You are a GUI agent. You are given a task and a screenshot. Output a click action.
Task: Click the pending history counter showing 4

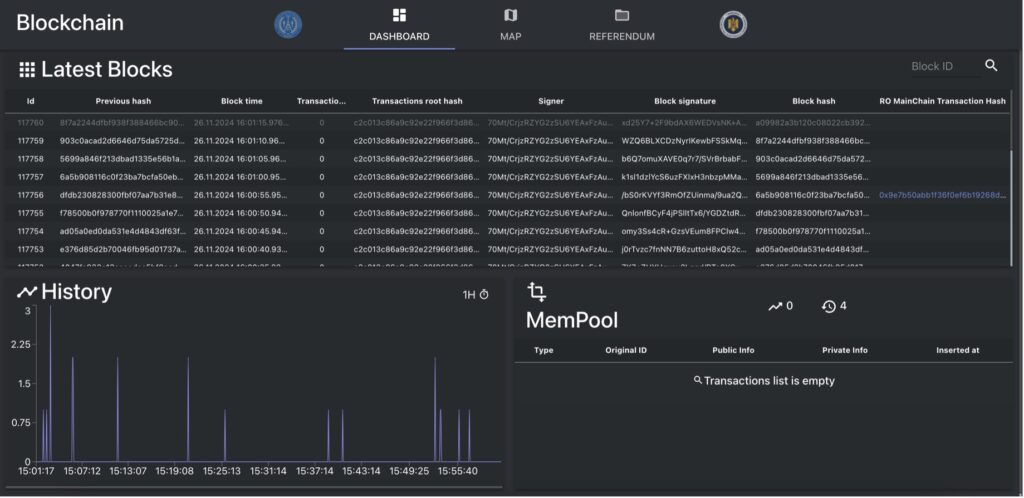click(x=834, y=306)
